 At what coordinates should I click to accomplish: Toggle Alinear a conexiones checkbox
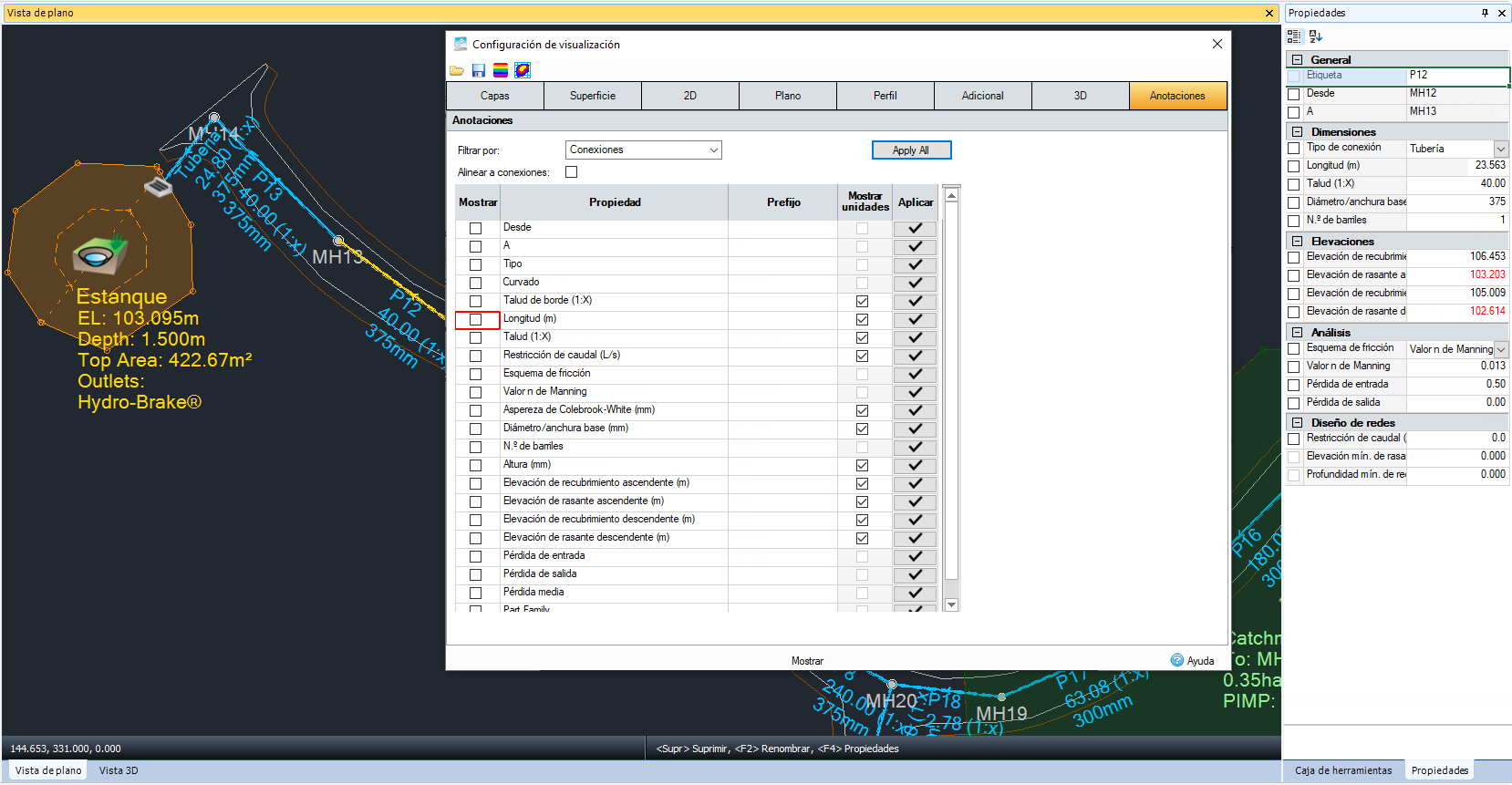571,171
